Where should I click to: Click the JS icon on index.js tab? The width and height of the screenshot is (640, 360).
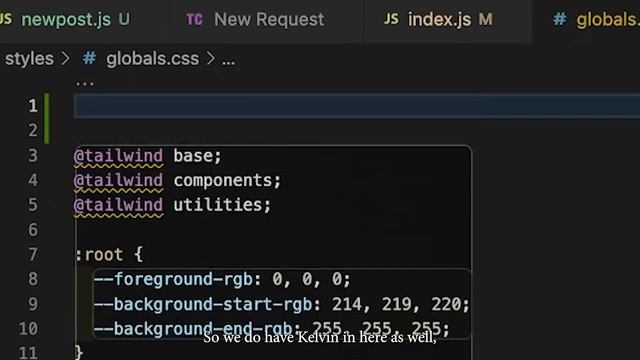391,19
